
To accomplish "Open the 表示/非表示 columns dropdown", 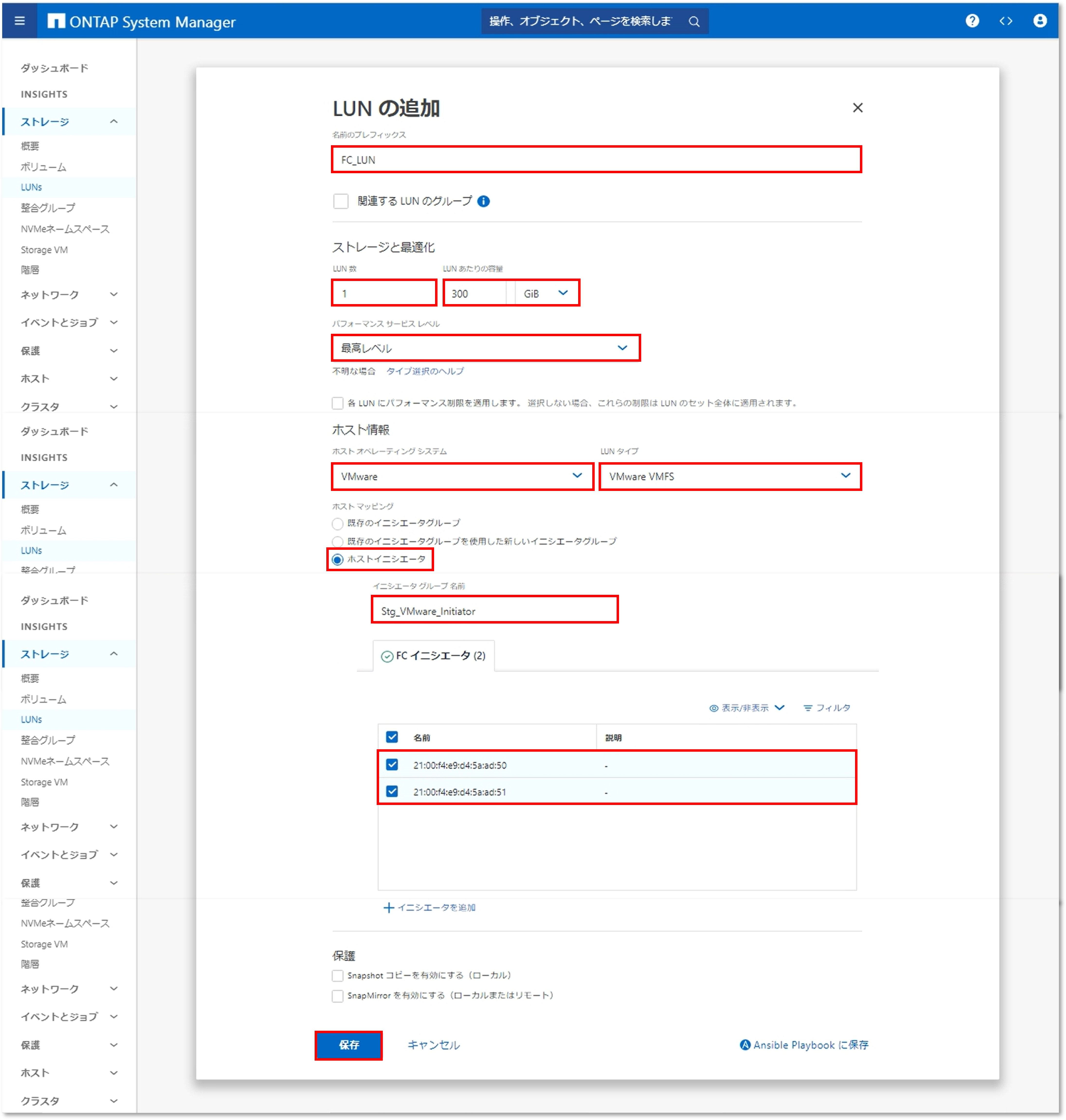I will coord(747,708).
